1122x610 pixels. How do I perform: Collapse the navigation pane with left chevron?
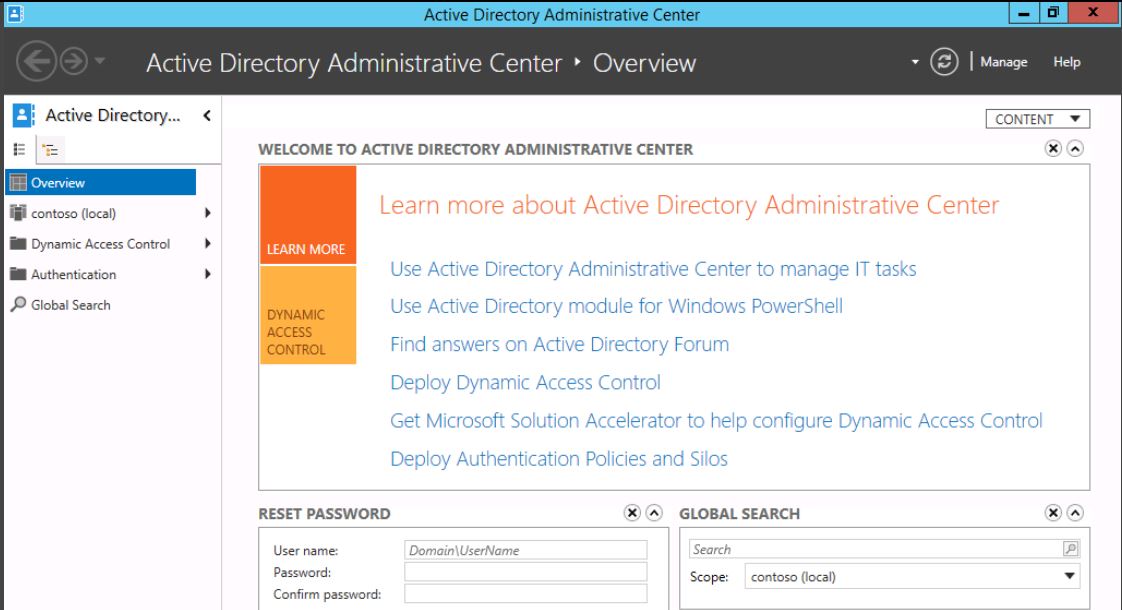tap(206, 116)
